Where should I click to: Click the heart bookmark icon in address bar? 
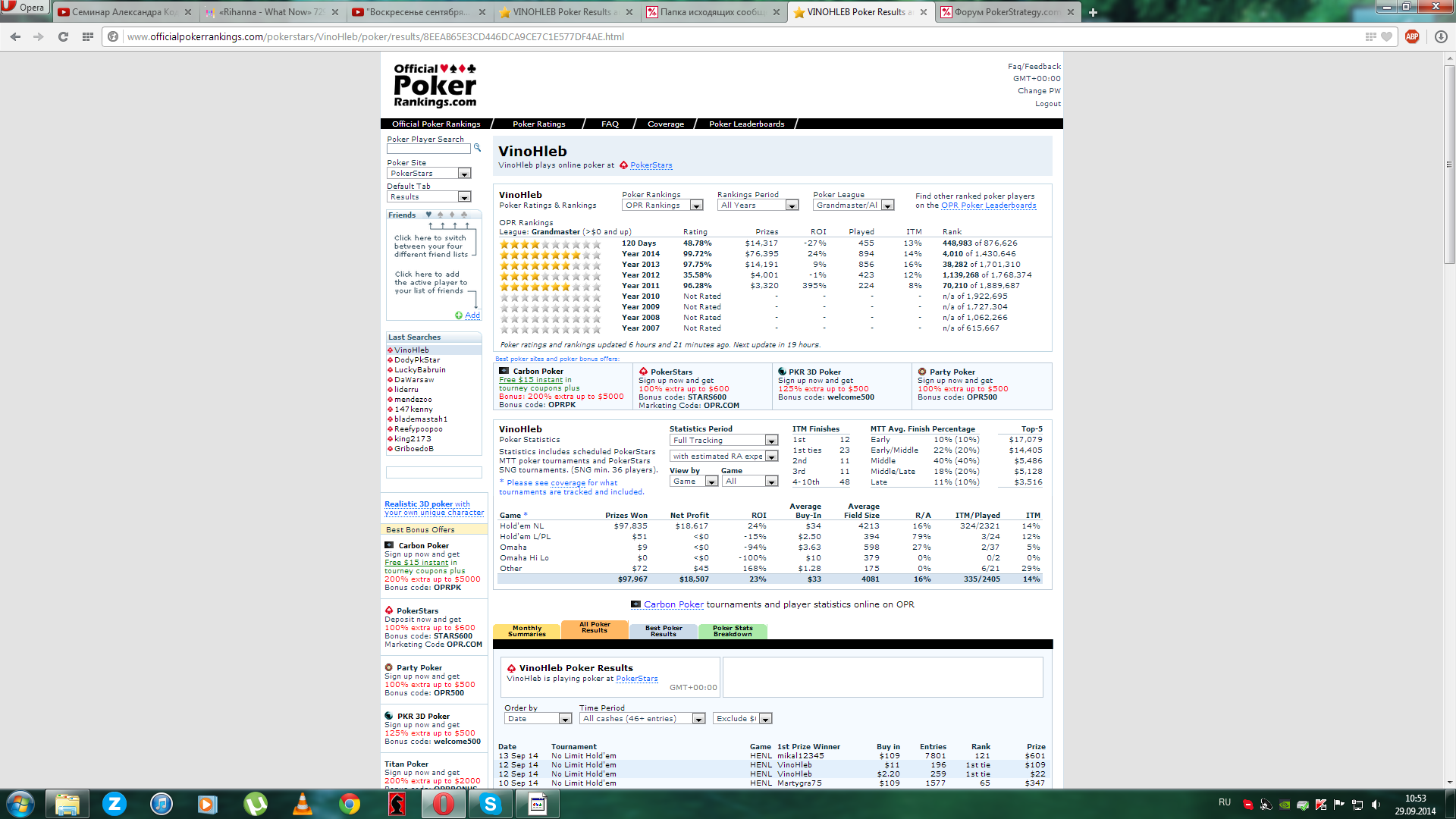(x=1387, y=36)
